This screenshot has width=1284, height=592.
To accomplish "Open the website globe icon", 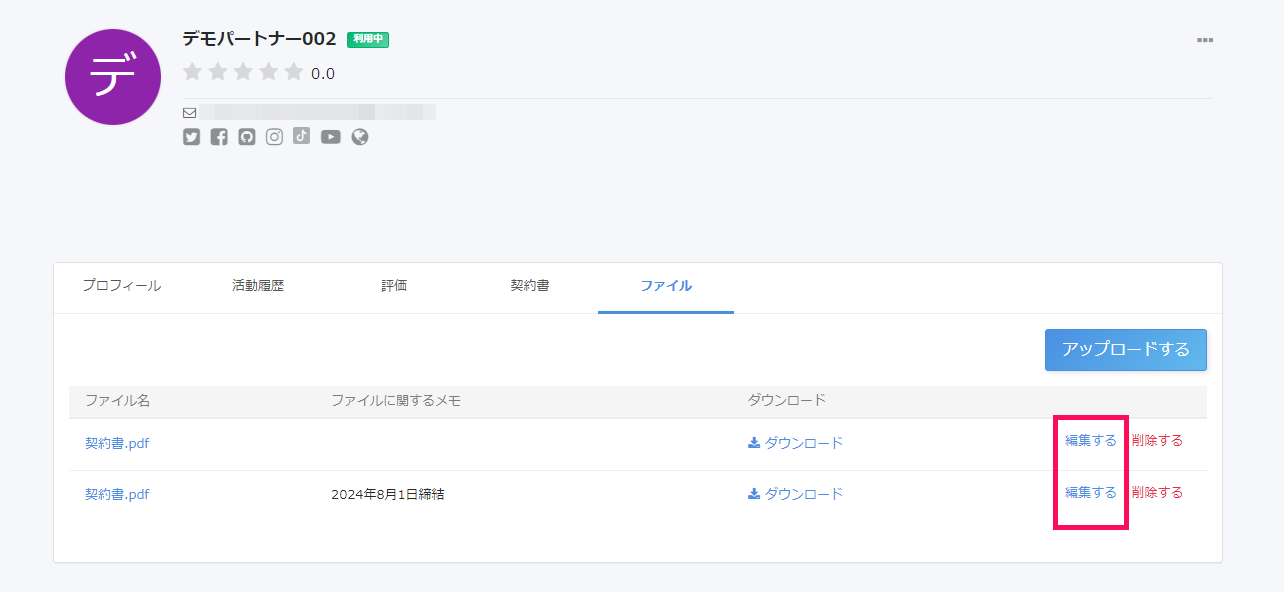I will [x=360, y=137].
